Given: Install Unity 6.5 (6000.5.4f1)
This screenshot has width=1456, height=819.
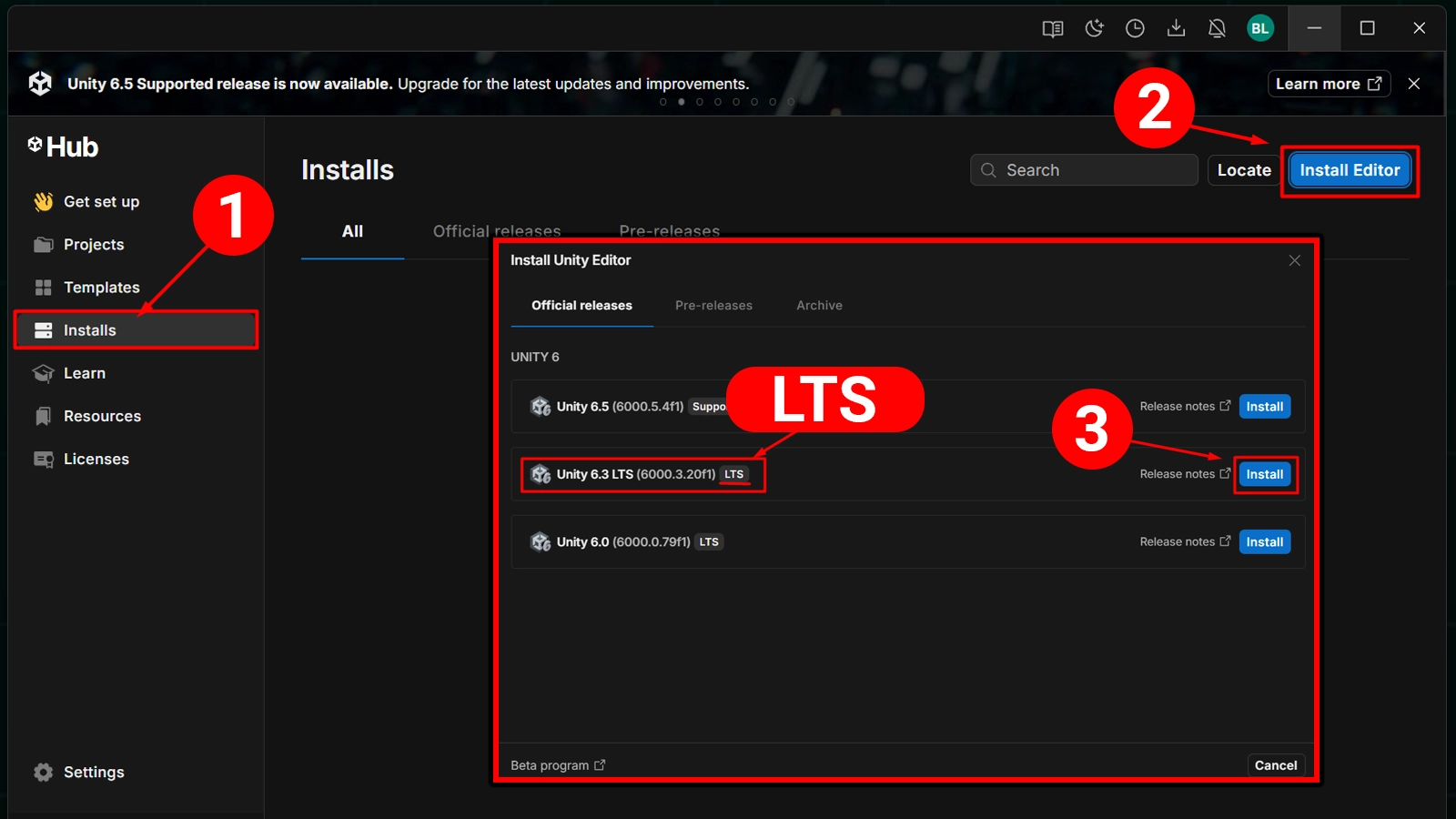Looking at the screenshot, I should tap(1264, 407).
